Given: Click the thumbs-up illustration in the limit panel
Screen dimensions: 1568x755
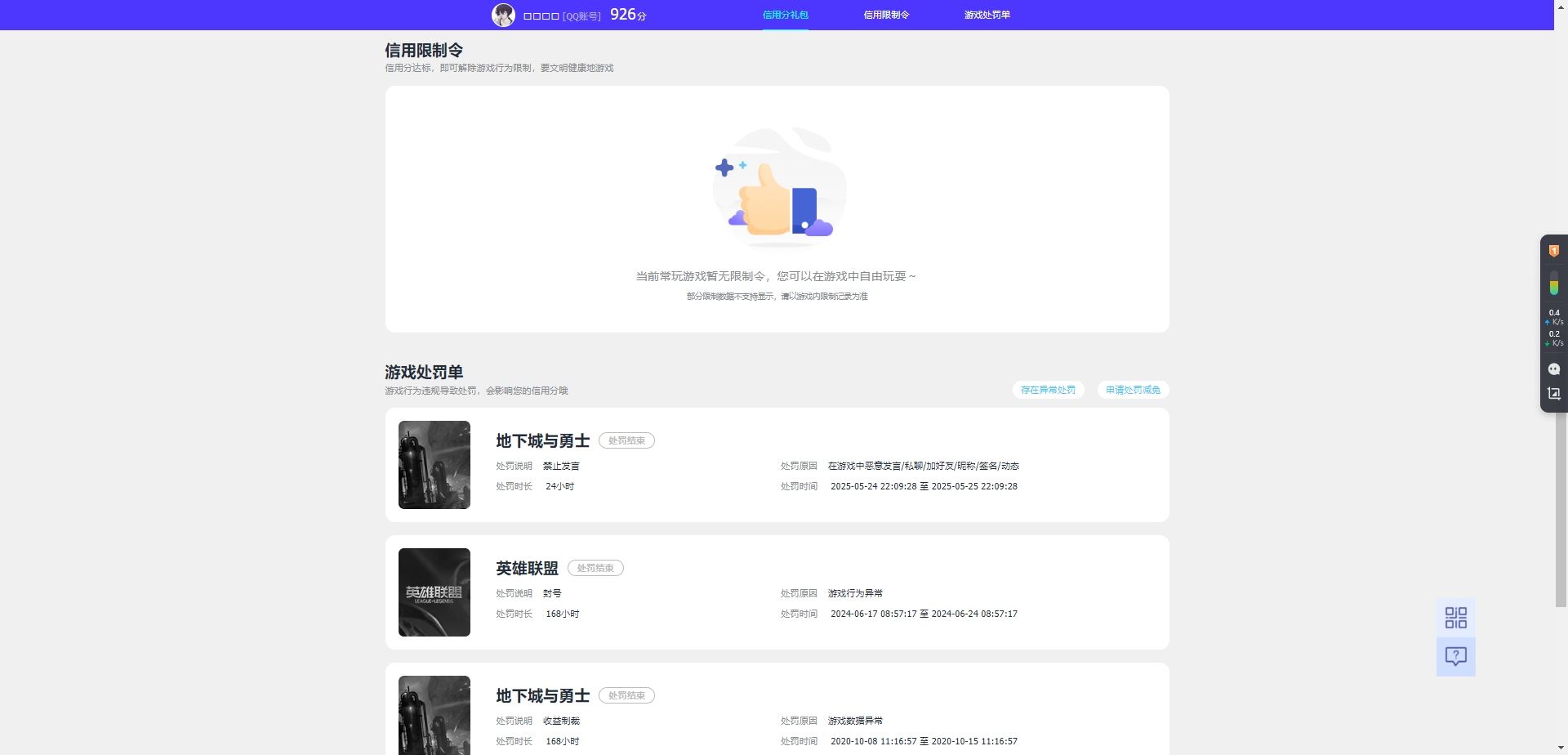Looking at the screenshot, I should pyautogui.click(x=777, y=188).
